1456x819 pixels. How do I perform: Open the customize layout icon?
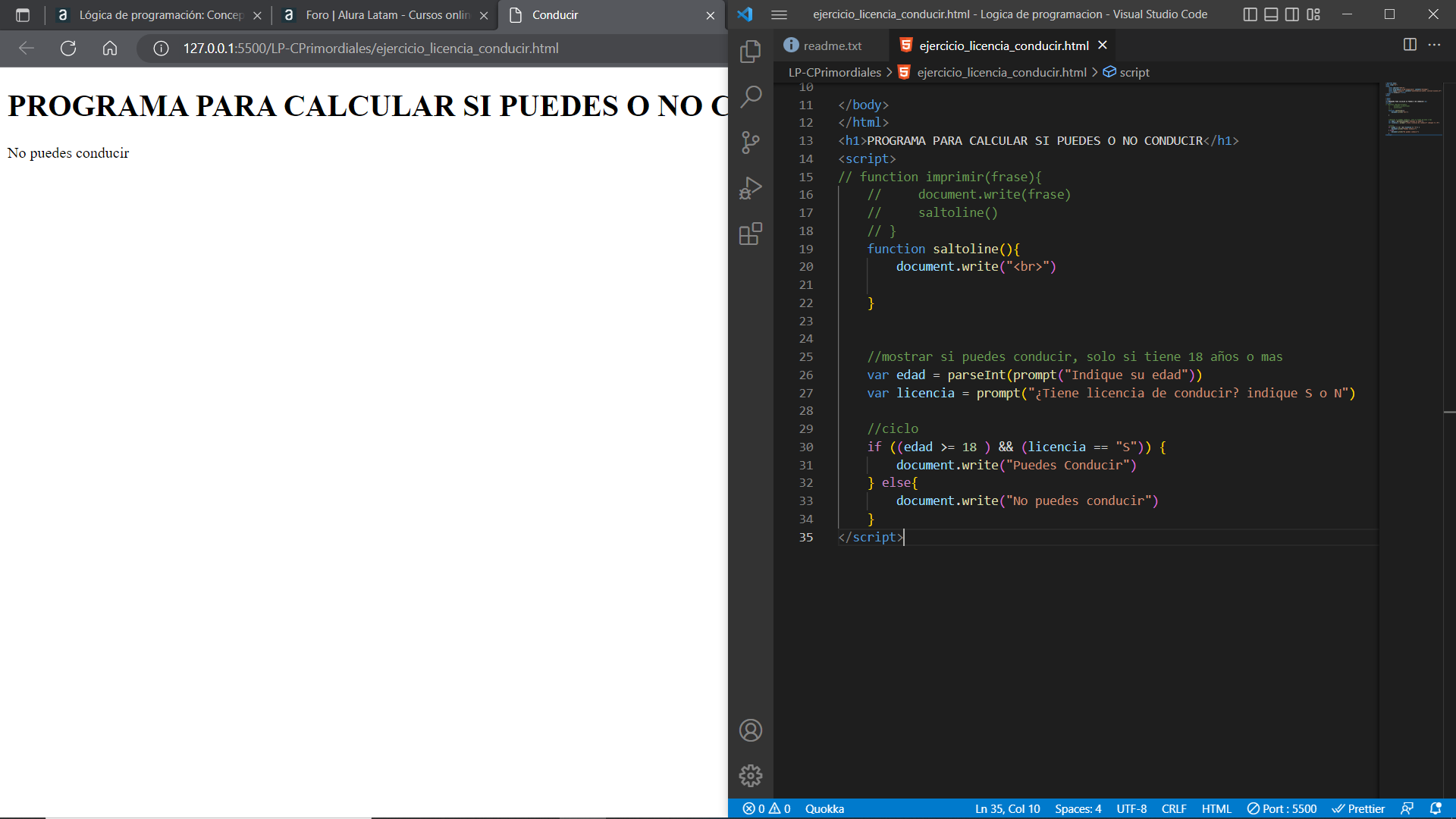1313,14
